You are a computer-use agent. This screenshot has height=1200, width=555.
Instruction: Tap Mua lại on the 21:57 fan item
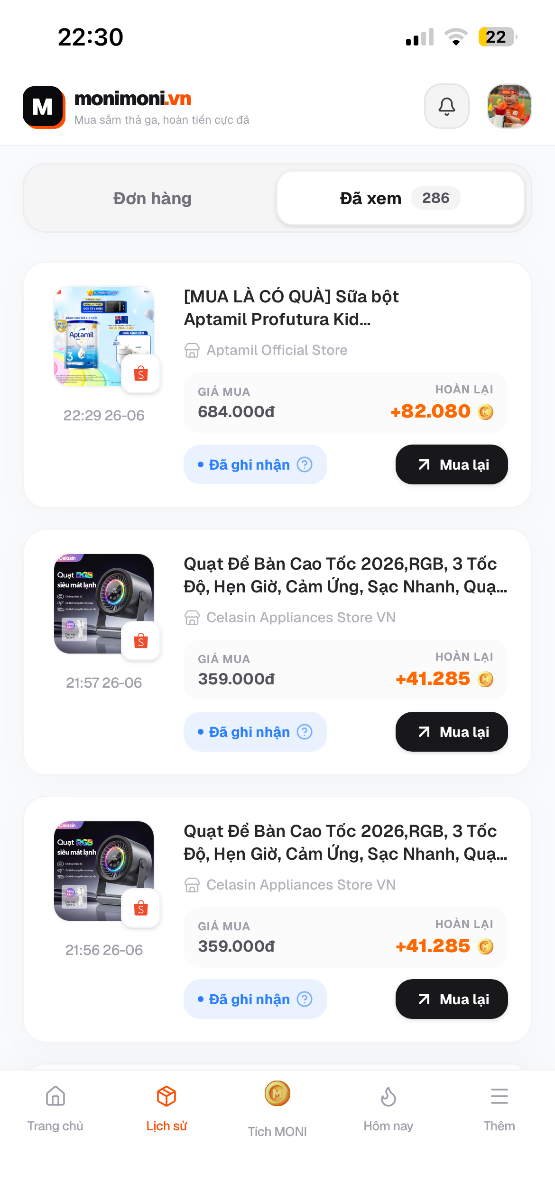pyautogui.click(x=452, y=732)
